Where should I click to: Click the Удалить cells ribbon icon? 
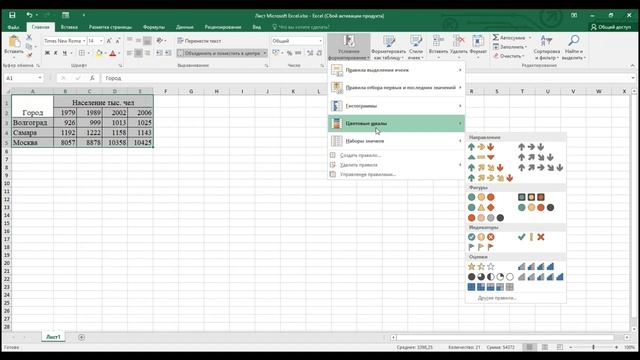pos(459,41)
